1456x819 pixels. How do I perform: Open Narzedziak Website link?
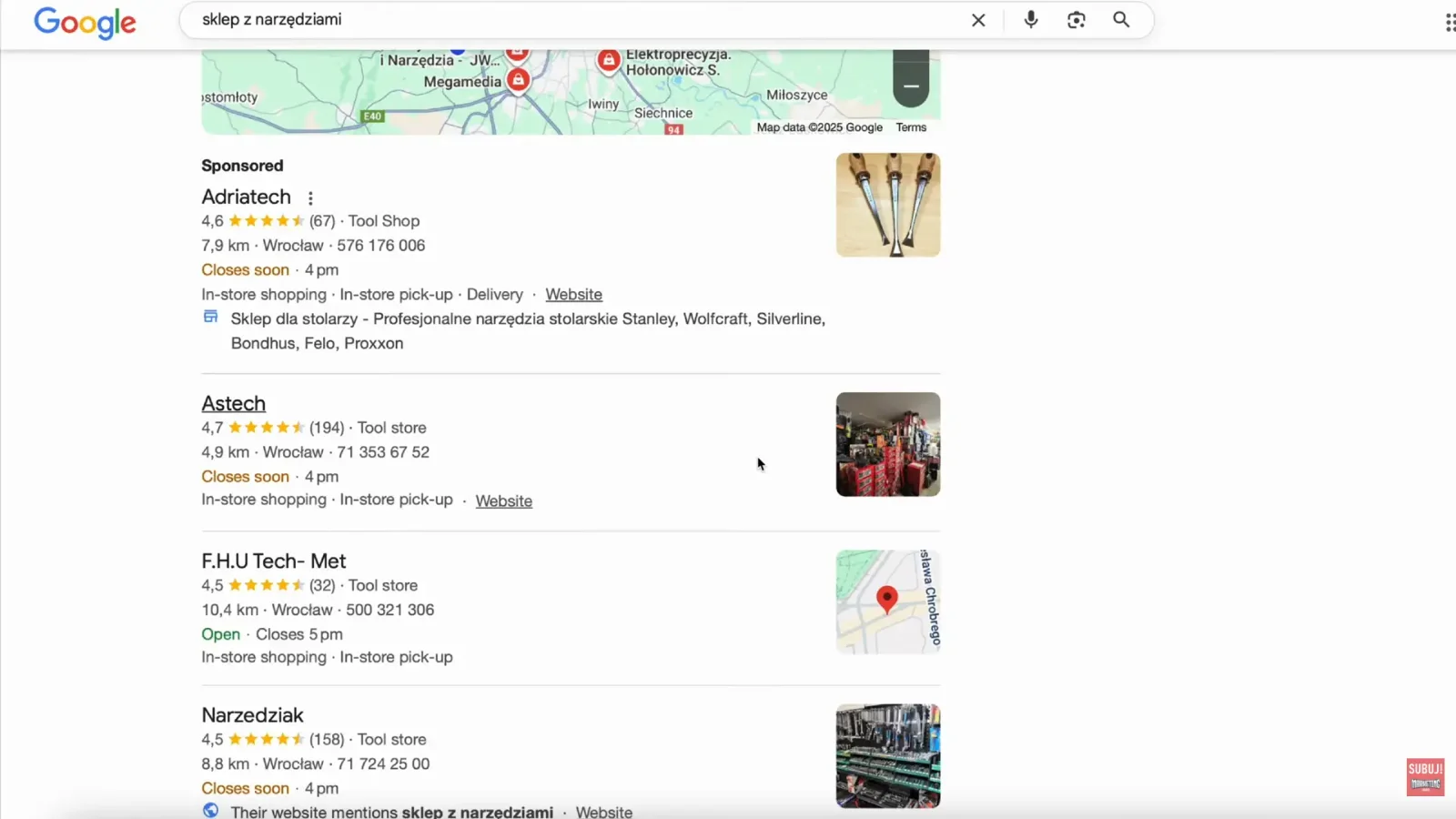[x=603, y=811]
